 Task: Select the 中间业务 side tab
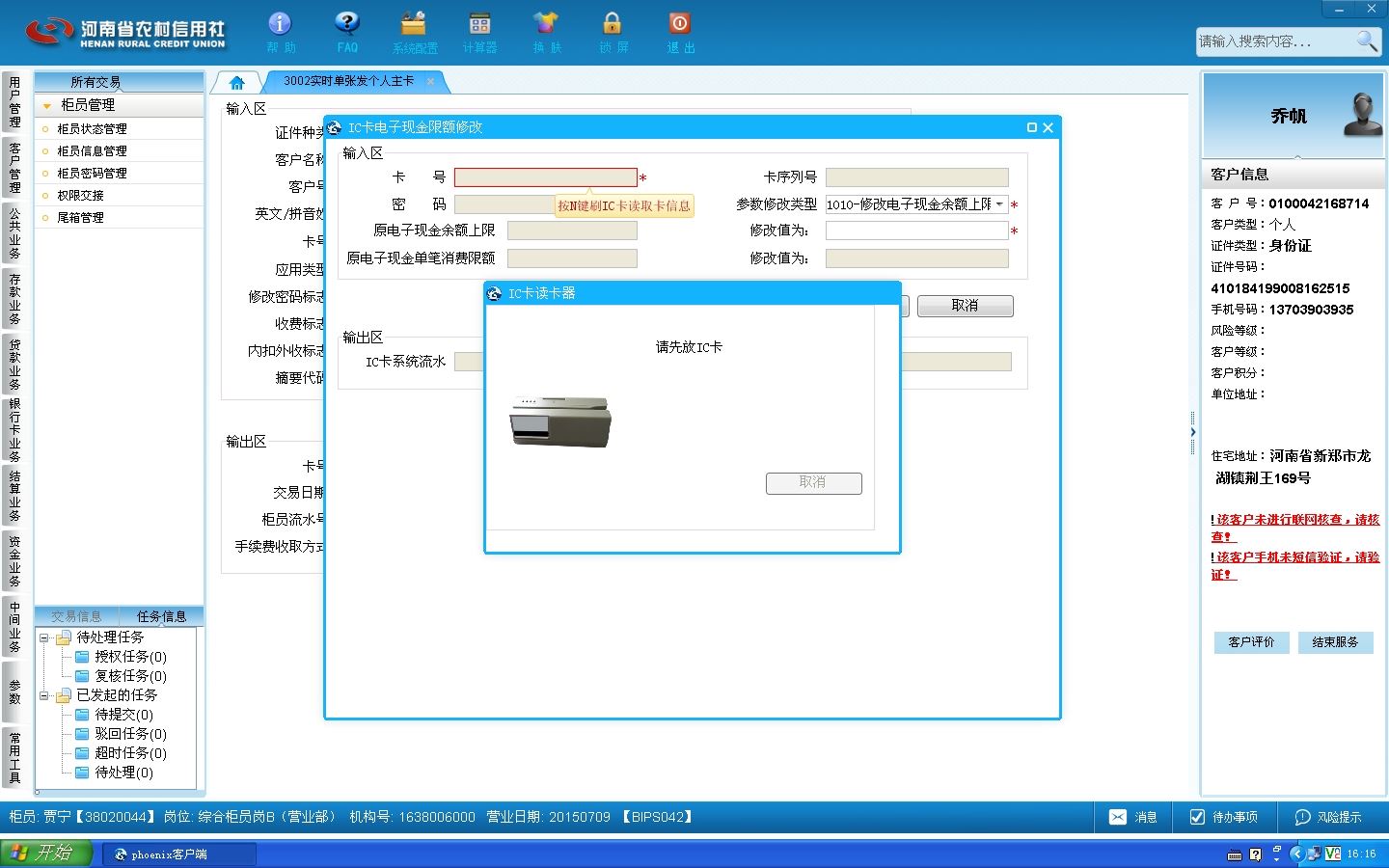point(14,627)
